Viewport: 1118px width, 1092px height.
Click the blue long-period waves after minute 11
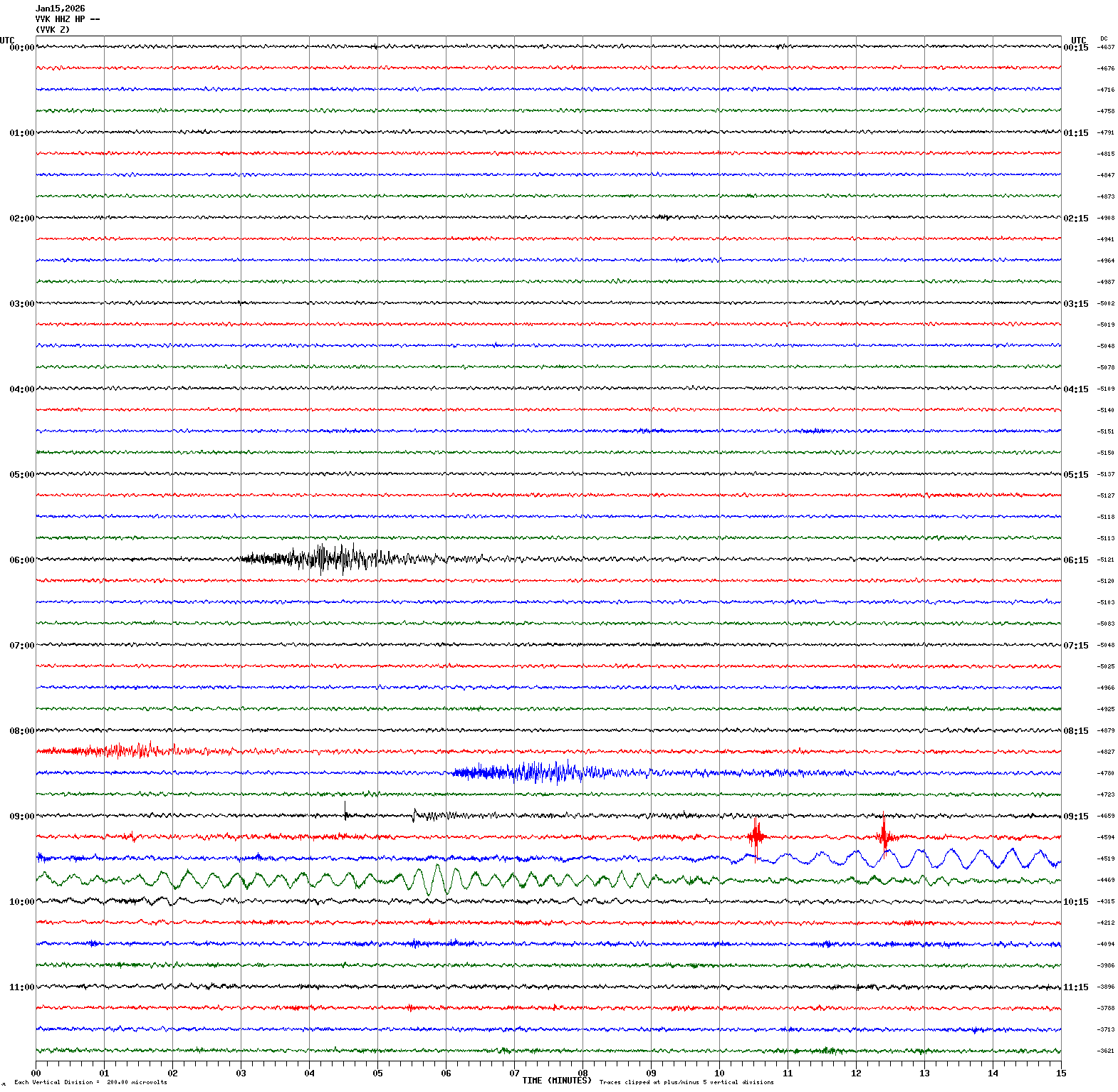(x=947, y=858)
